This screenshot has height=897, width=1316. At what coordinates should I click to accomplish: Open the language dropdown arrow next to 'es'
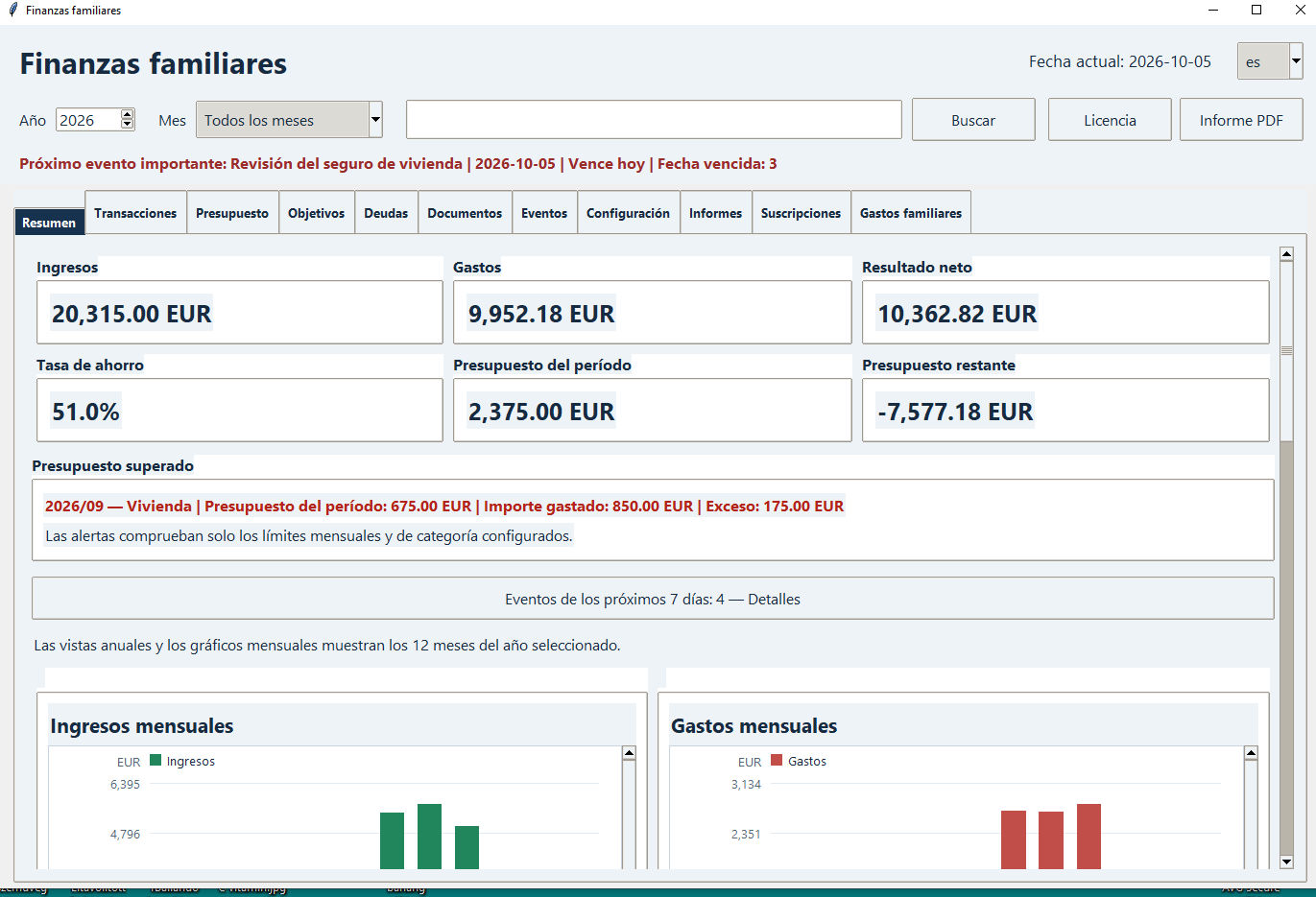(1296, 61)
